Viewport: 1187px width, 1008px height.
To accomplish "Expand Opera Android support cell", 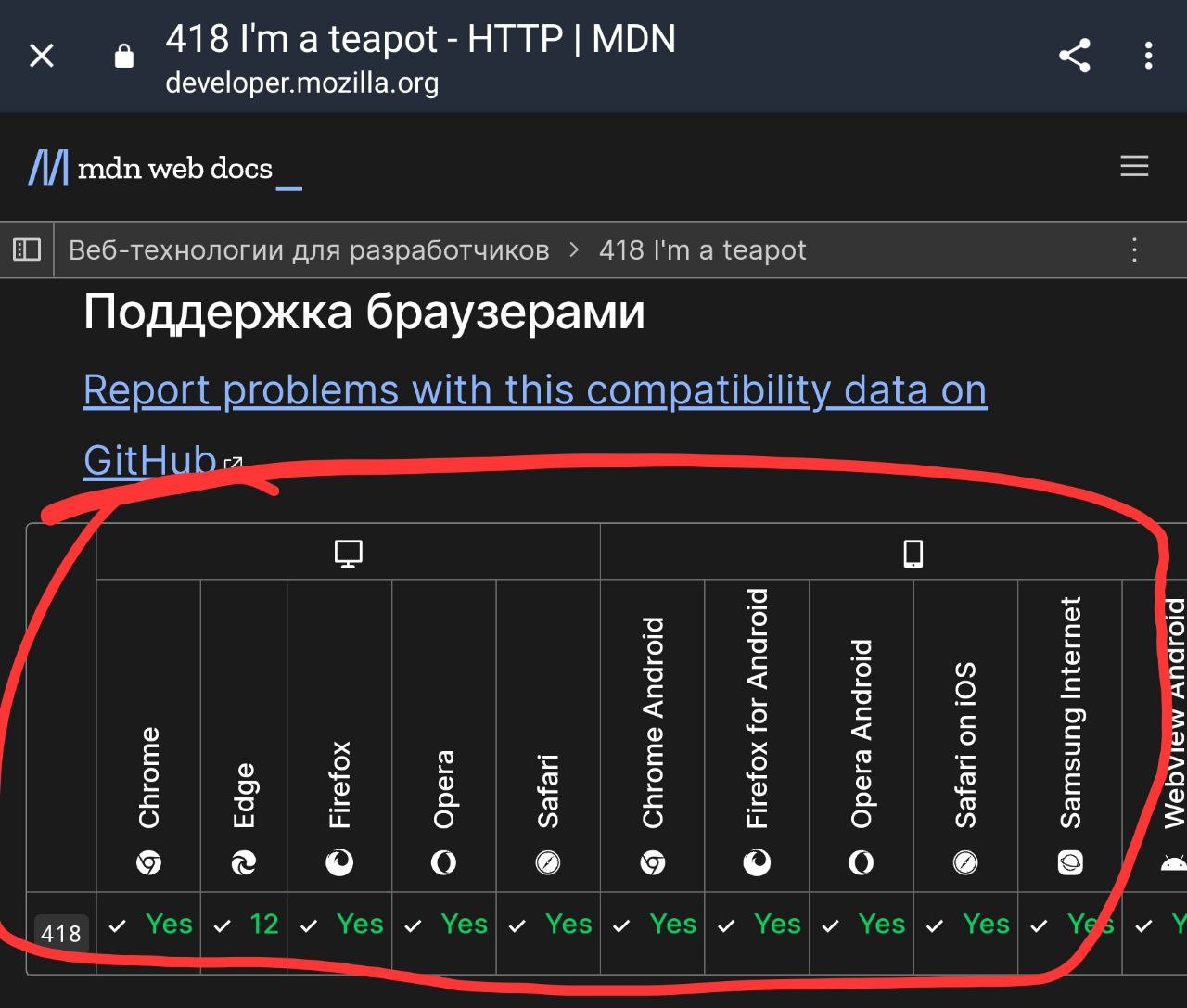I will coord(862,932).
